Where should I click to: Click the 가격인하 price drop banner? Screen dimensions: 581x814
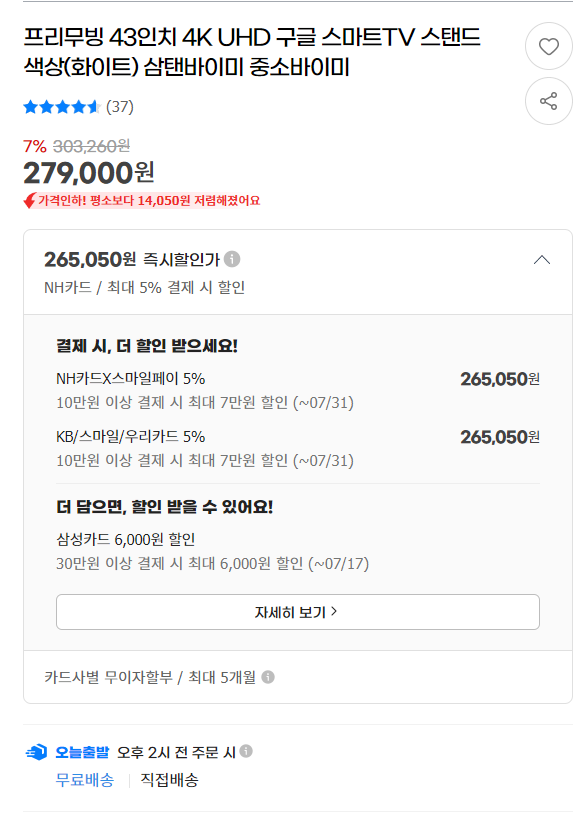point(142,200)
